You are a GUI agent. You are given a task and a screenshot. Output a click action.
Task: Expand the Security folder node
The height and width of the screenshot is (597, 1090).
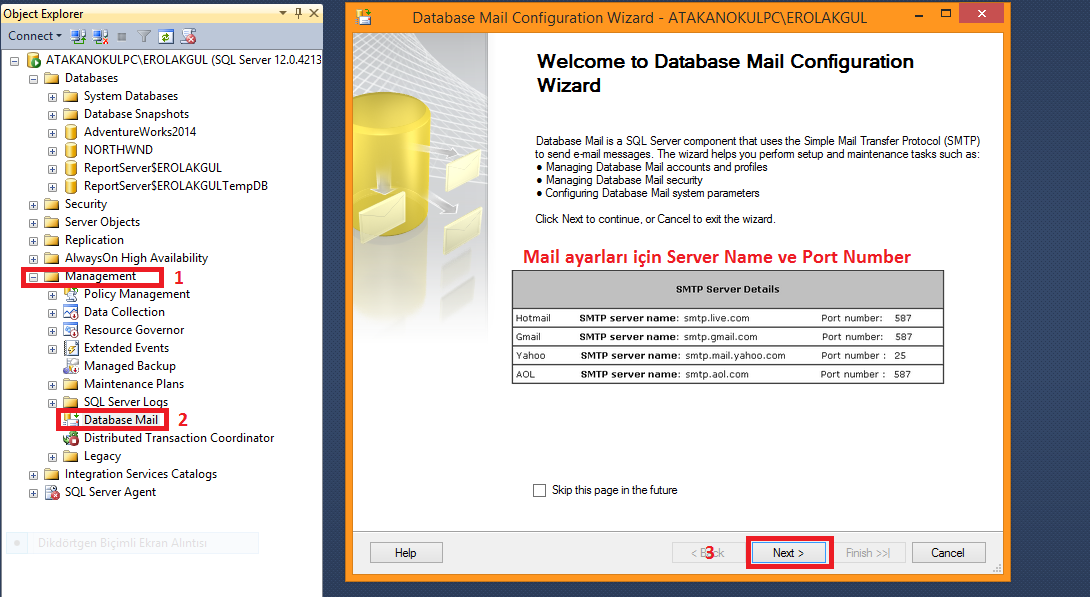33,204
